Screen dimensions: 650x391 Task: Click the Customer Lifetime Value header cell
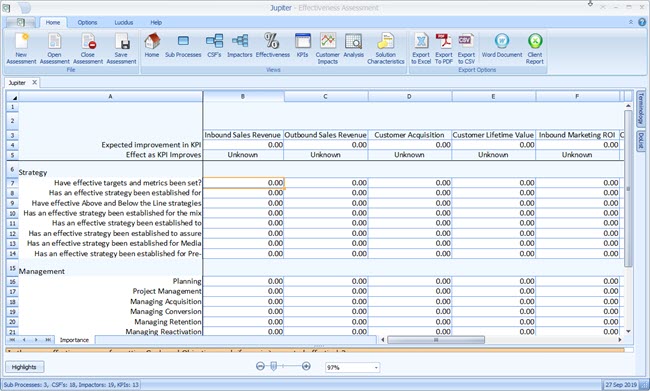click(x=493, y=135)
